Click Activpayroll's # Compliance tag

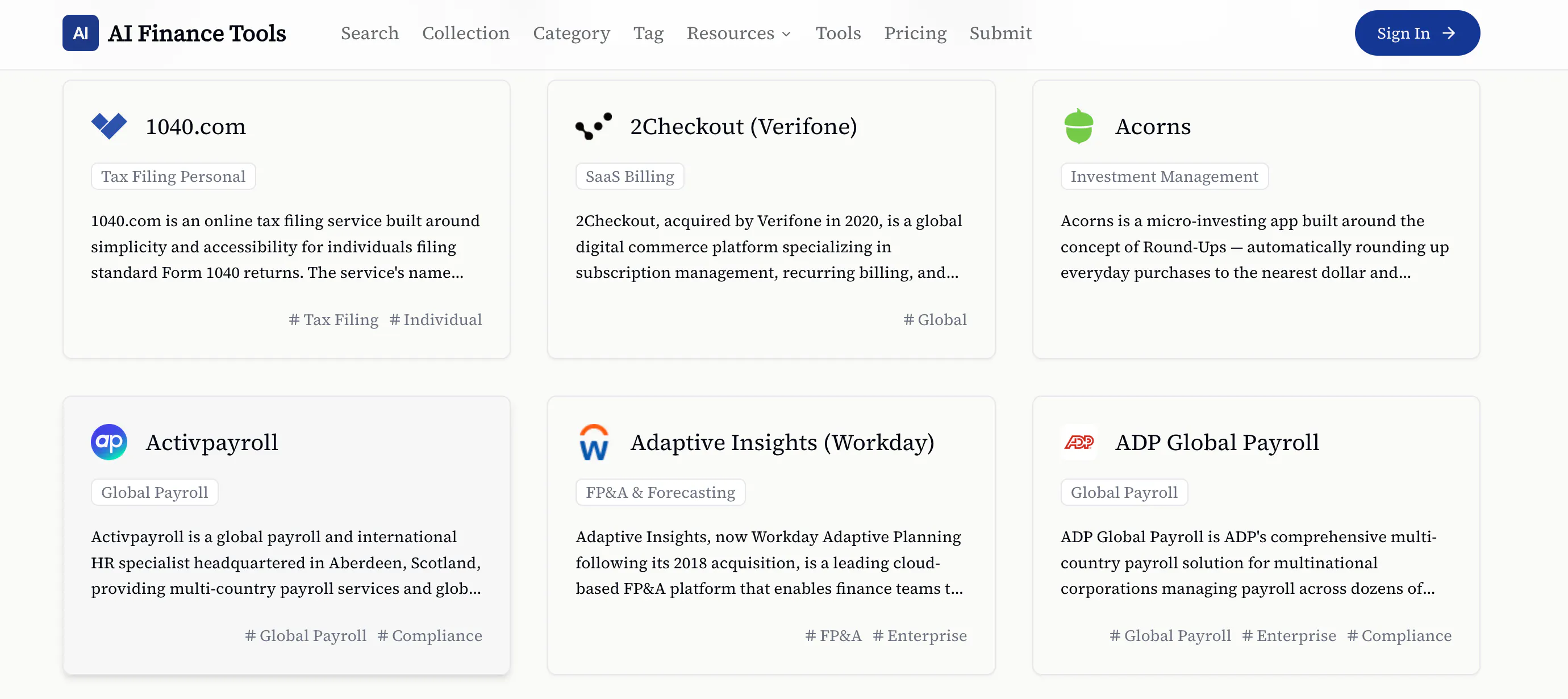pos(429,636)
